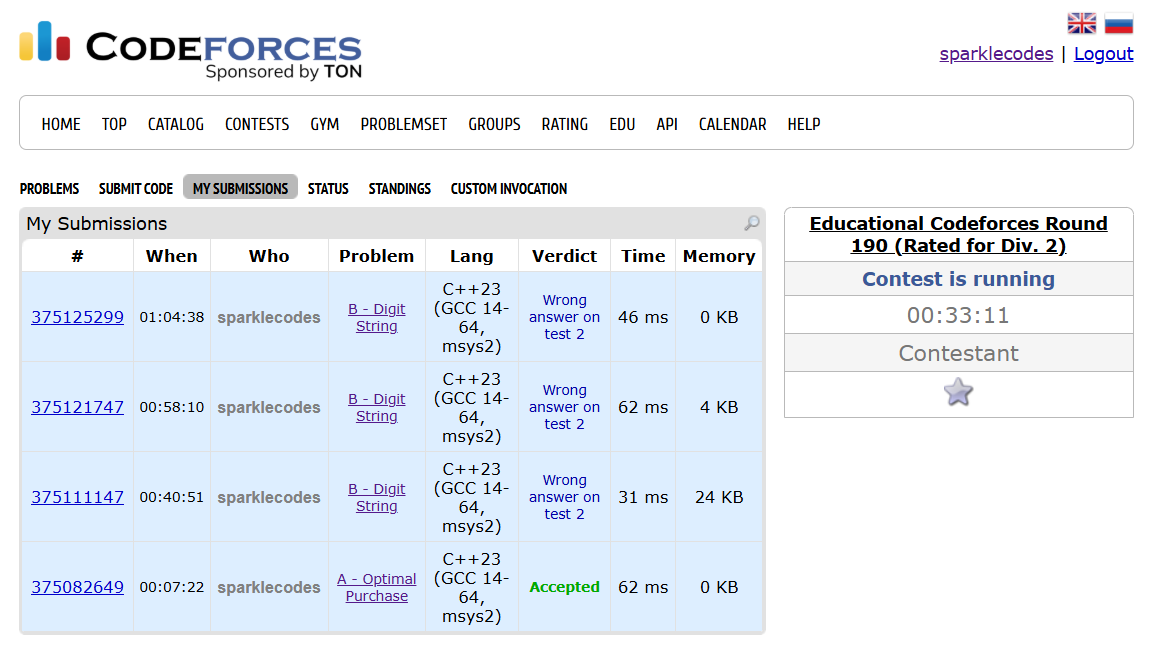Click the Verdict column header

pos(564,256)
